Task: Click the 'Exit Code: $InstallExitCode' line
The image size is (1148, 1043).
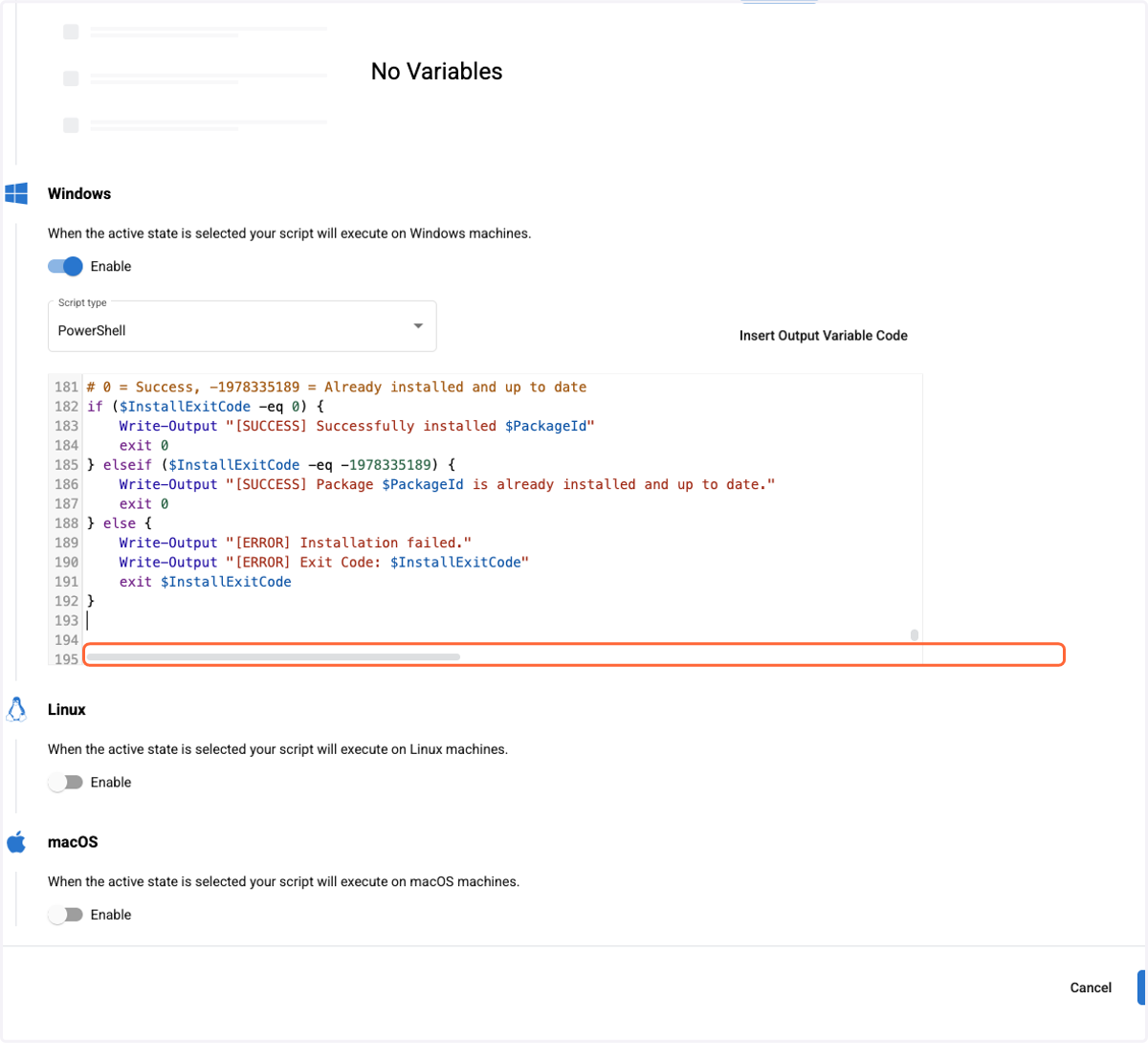Action: 324,562
